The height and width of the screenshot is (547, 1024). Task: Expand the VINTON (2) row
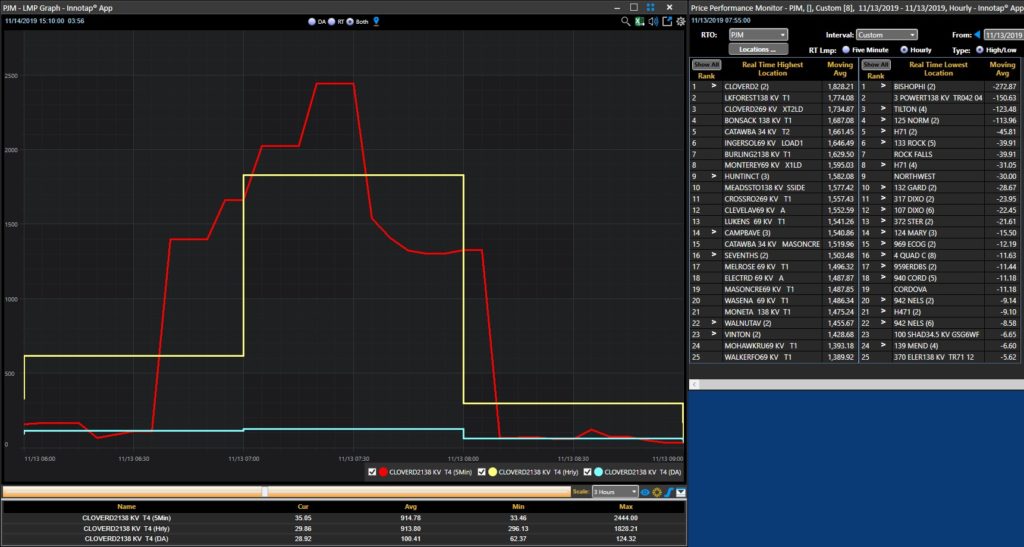(x=714, y=334)
